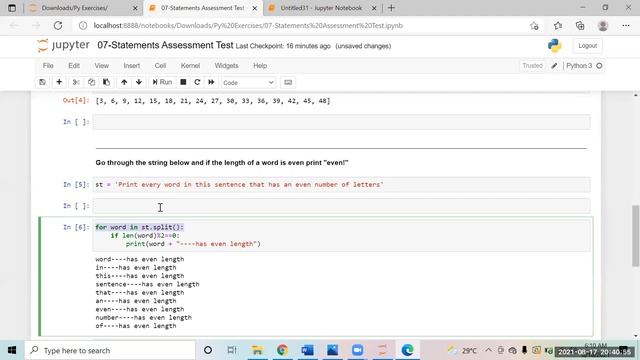Open the Kernel menu
The image size is (640, 360).
click(190, 66)
